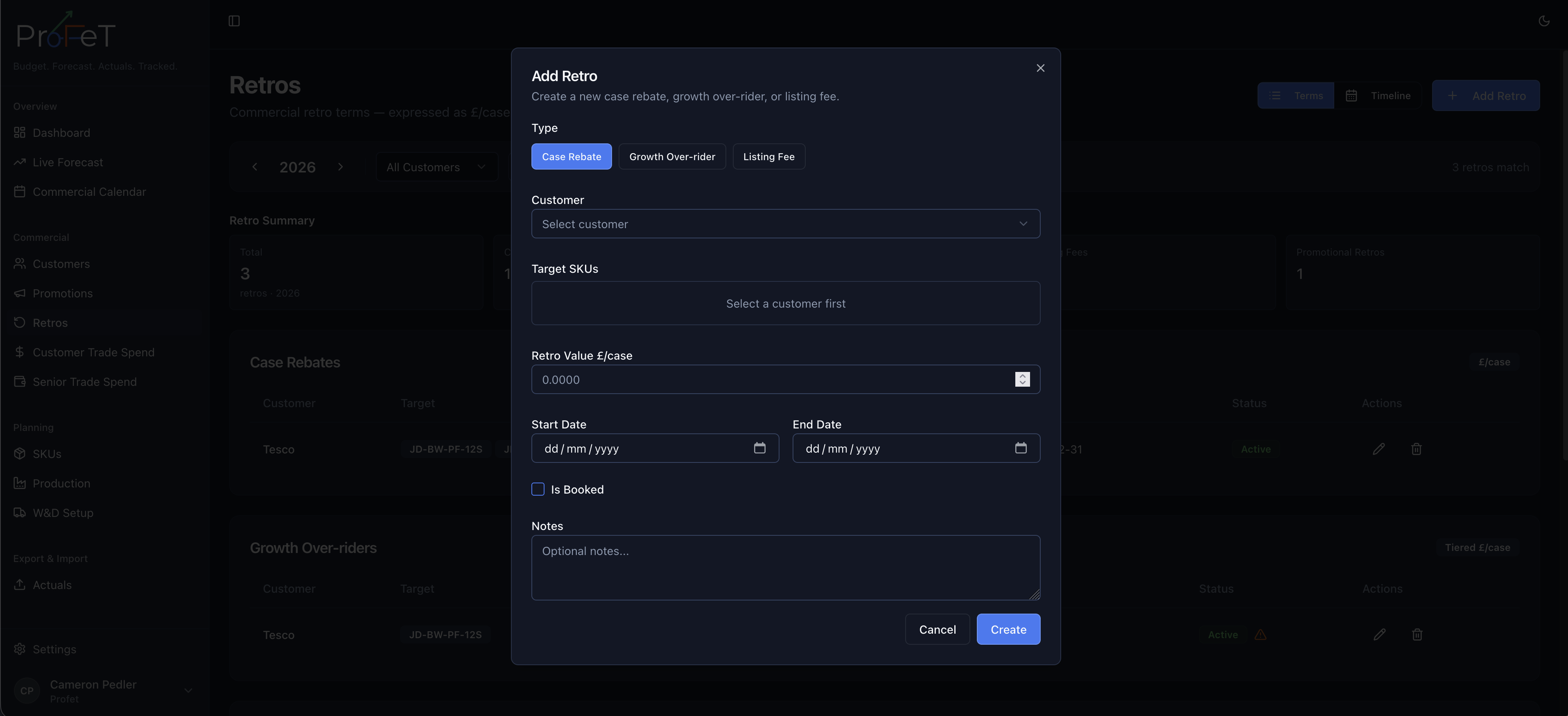The width and height of the screenshot is (1568, 716).
Task: Click the CP user avatar
Action: click(27, 691)
